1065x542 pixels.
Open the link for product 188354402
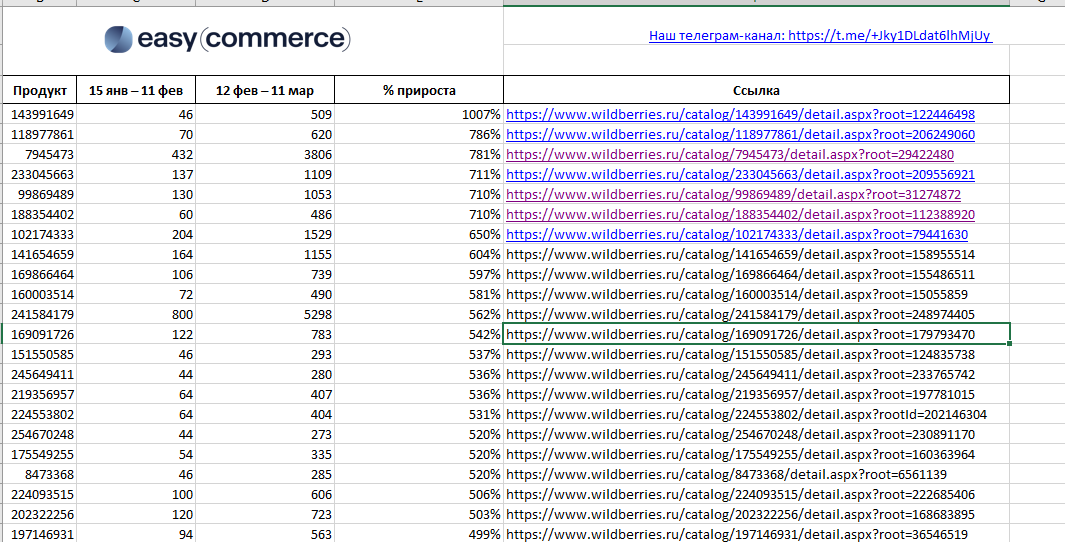[740, 215]
